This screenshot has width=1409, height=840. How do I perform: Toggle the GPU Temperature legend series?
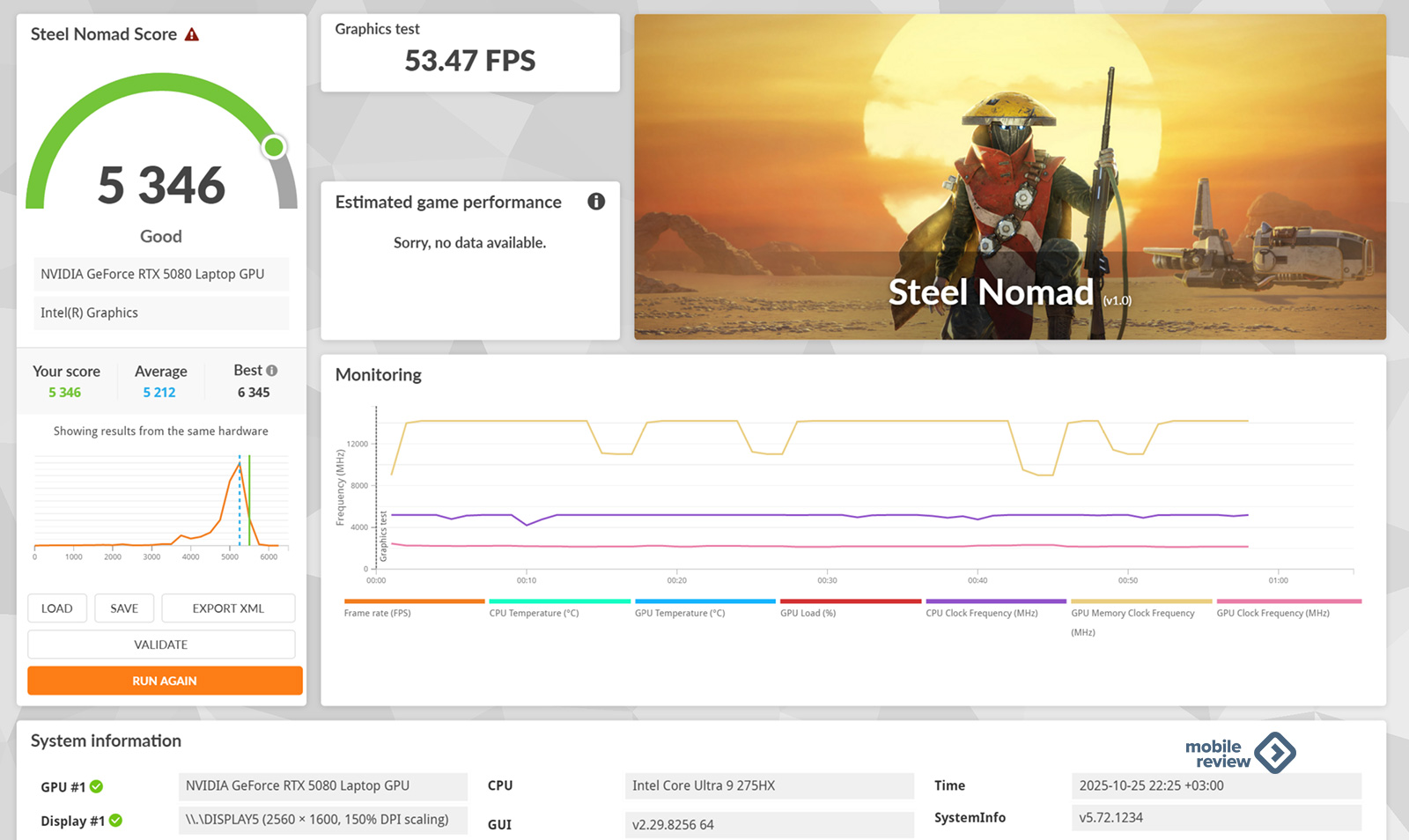(x=704, y=608)
